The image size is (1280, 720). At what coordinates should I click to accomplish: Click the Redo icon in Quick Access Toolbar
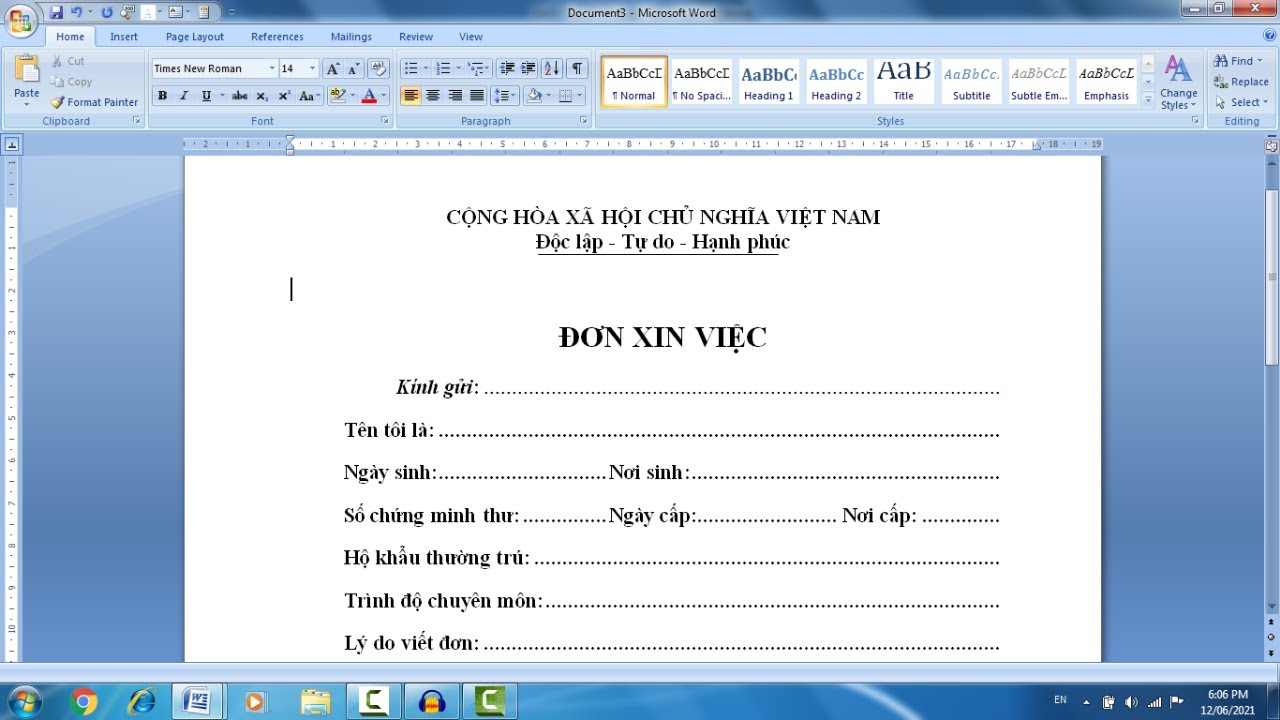pyautogui.click(x=107, y=12)
